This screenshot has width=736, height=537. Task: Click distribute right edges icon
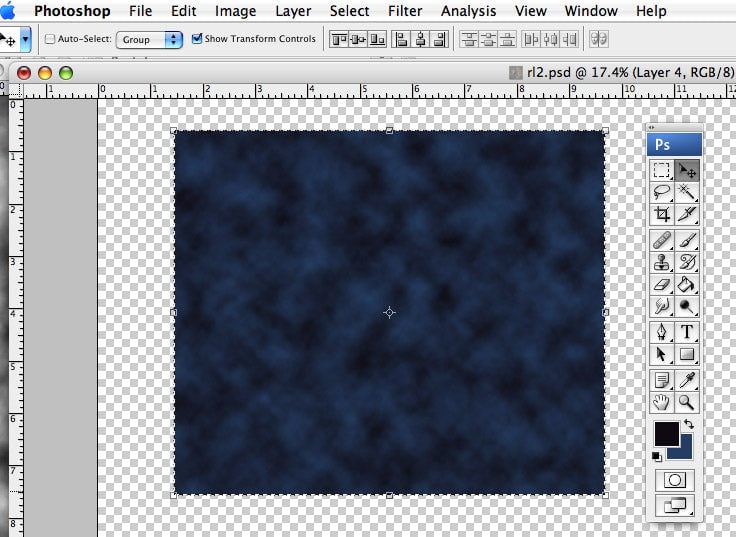coord(569,40)
